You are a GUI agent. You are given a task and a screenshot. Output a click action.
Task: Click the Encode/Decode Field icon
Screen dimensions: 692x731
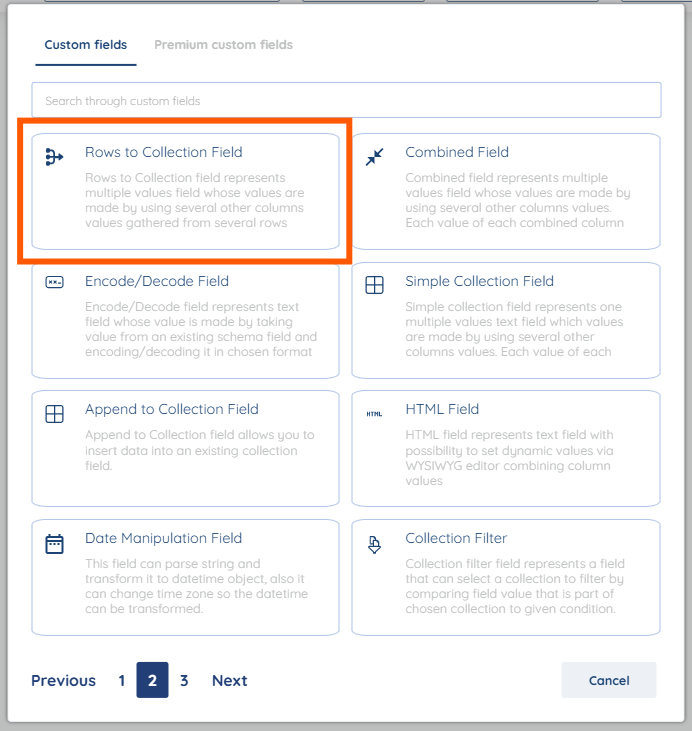(54, 283)
